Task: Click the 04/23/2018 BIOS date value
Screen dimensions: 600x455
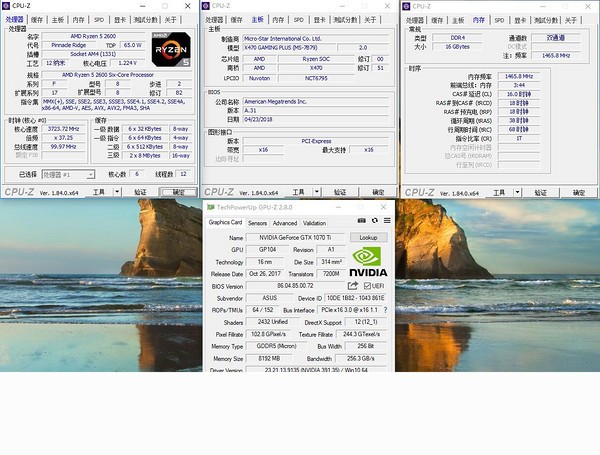Action: tap(316, 119)
